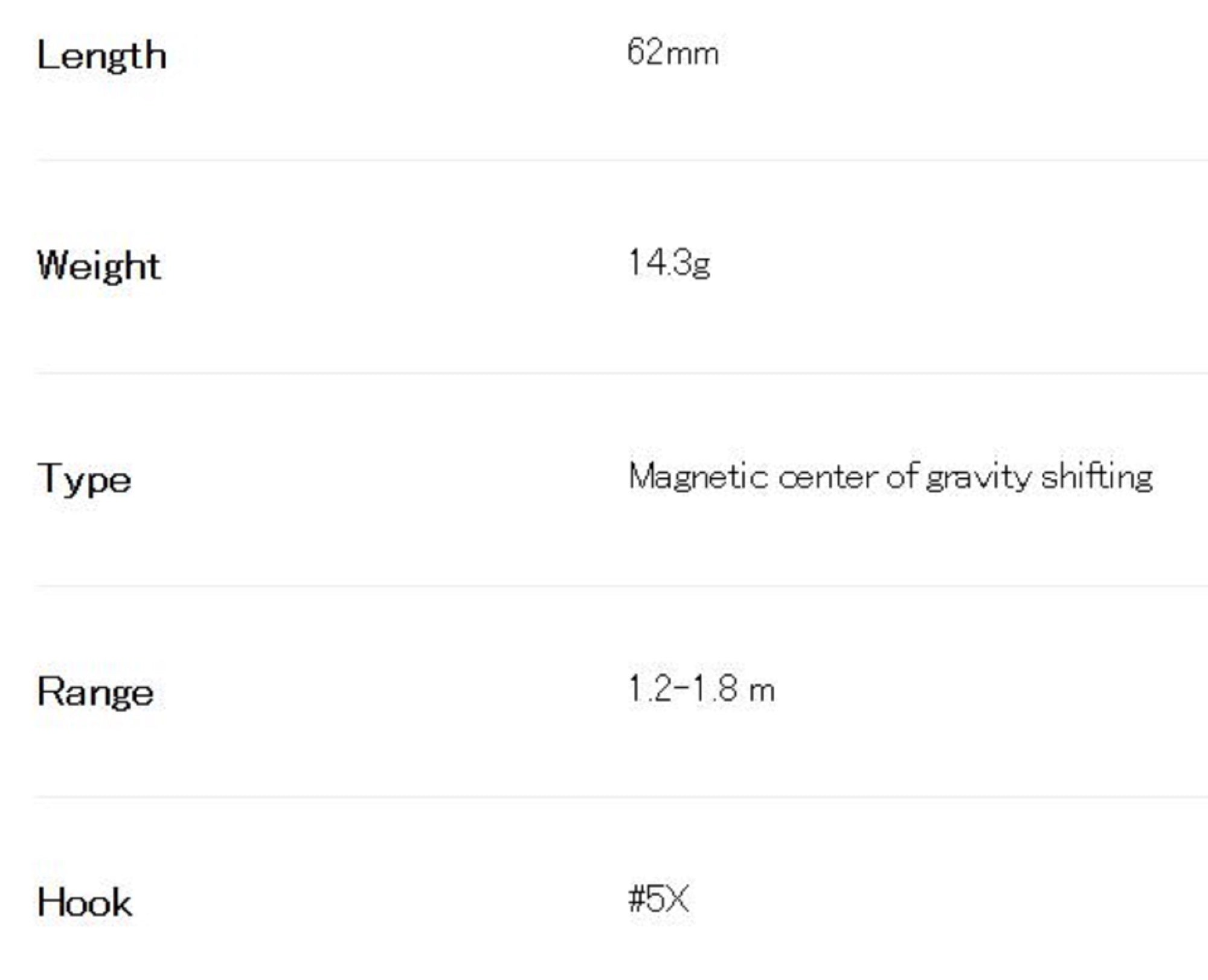1208x980 pixels.
Task: Click the Length label
Action: tap(101, 56)
